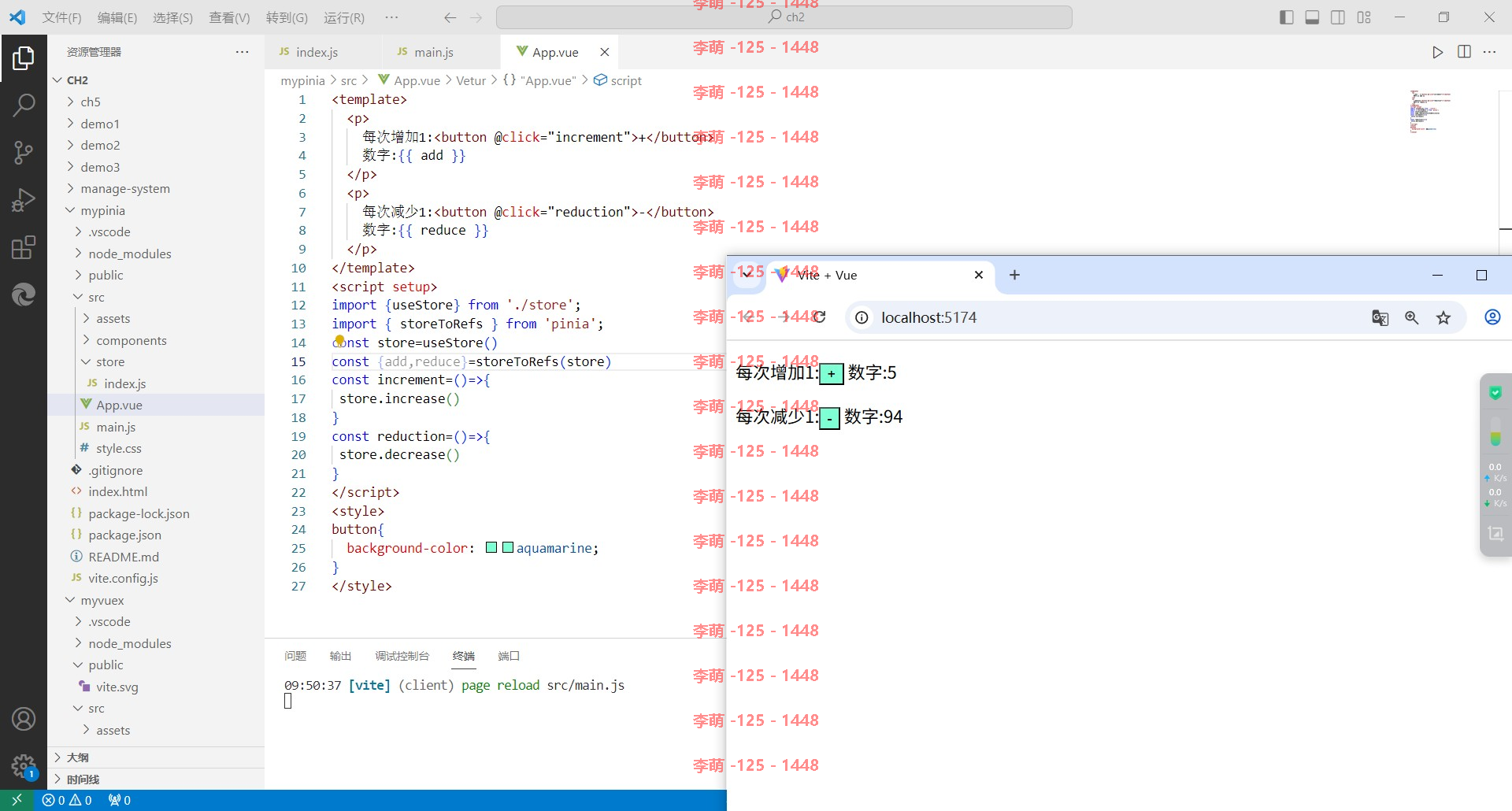
Task: Open the Explorer view in activity bar
Action: click(x=24, y=58)
